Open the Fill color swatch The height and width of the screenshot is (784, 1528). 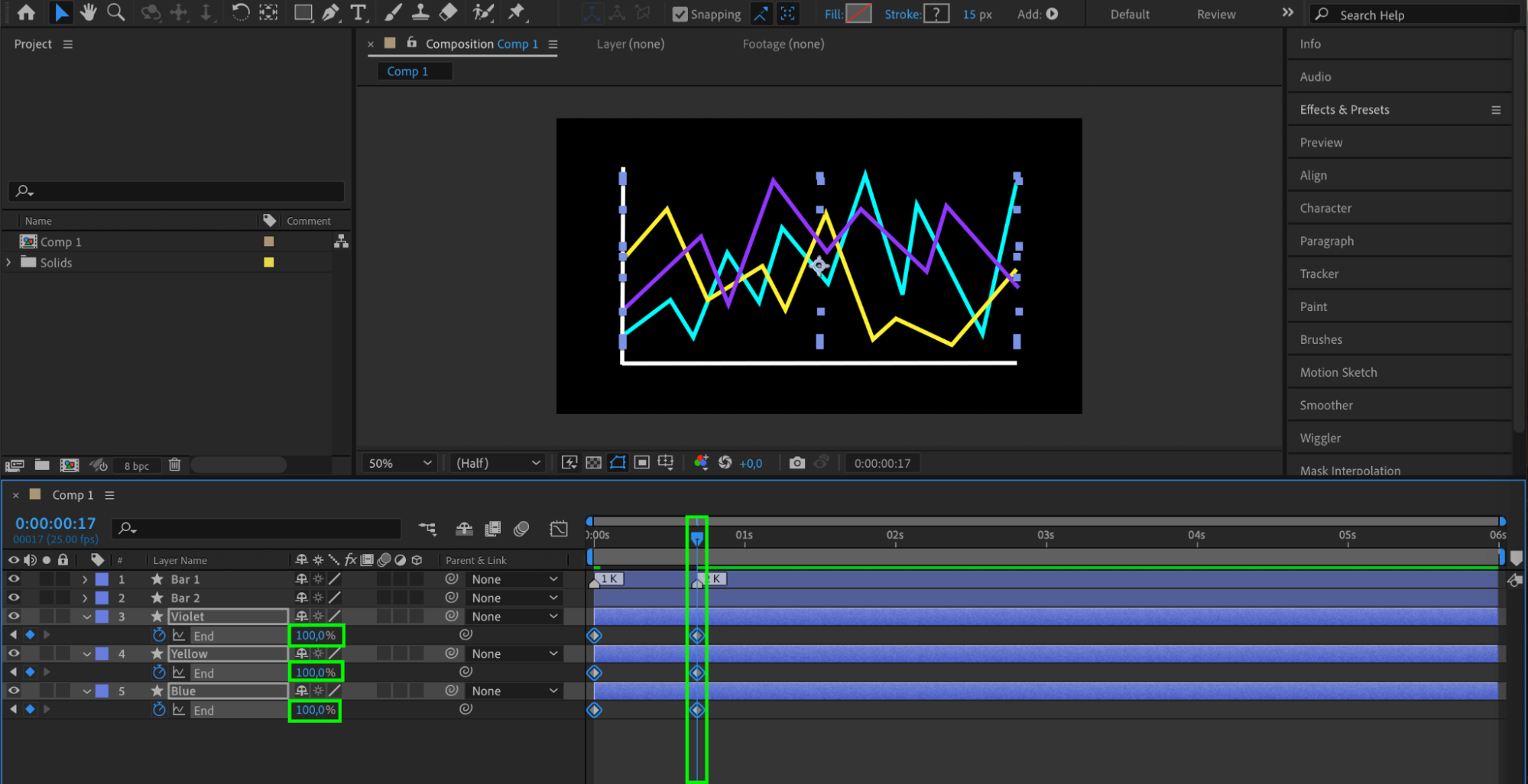[858, 14]
